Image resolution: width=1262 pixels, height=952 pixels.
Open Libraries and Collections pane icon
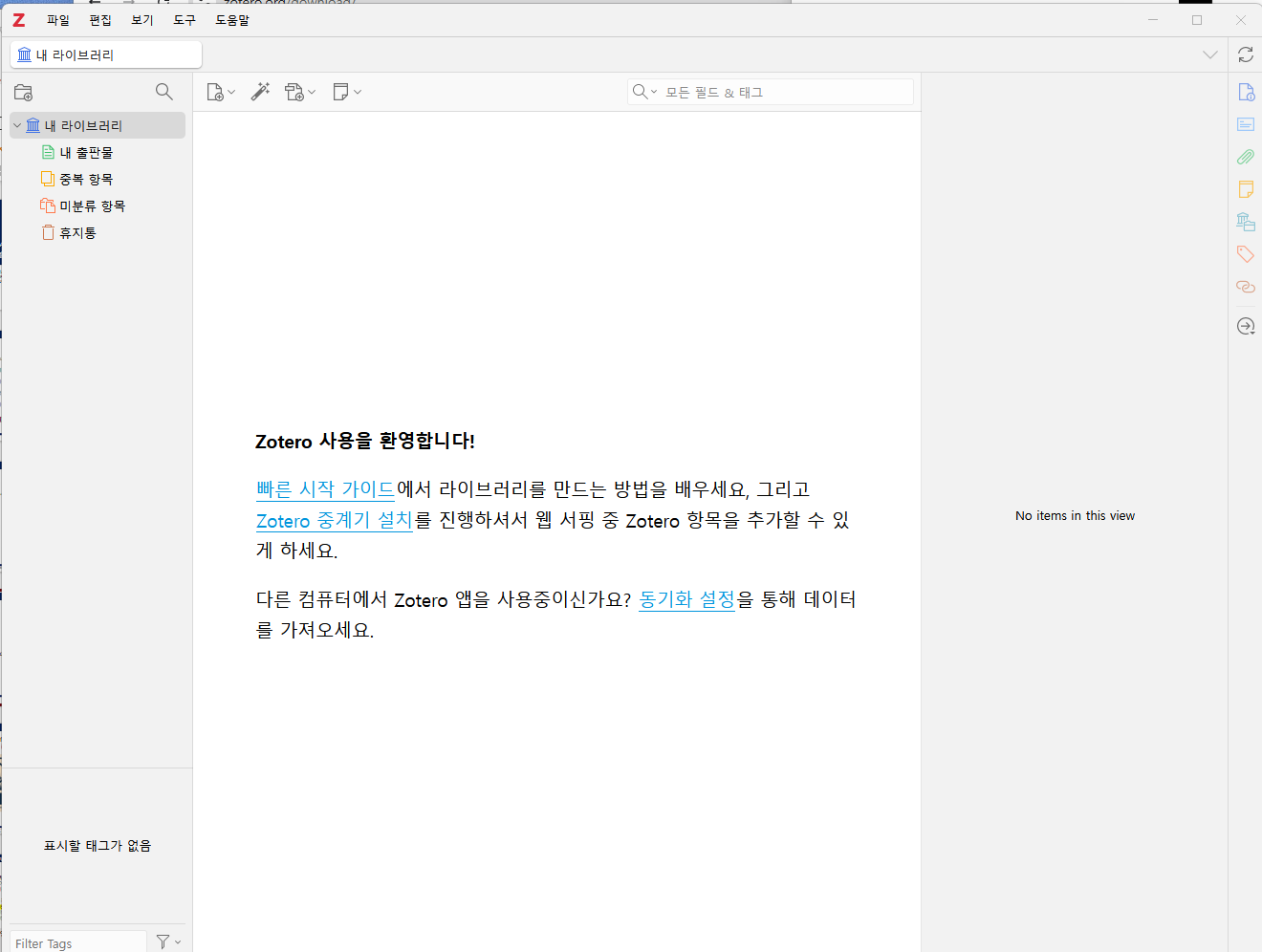coord(1246,222)
